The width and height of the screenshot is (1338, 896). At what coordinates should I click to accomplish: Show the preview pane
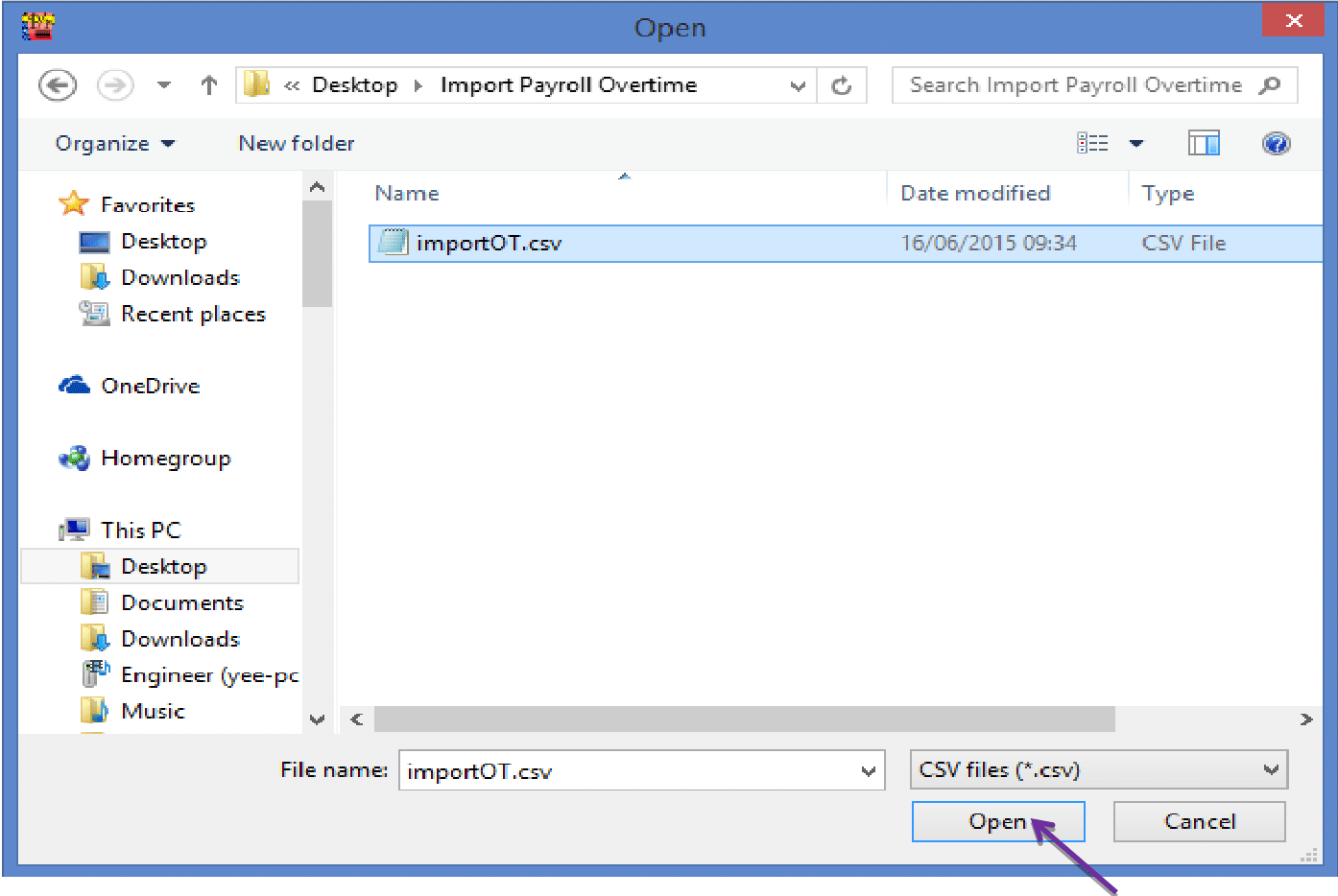pos(1204,143)
